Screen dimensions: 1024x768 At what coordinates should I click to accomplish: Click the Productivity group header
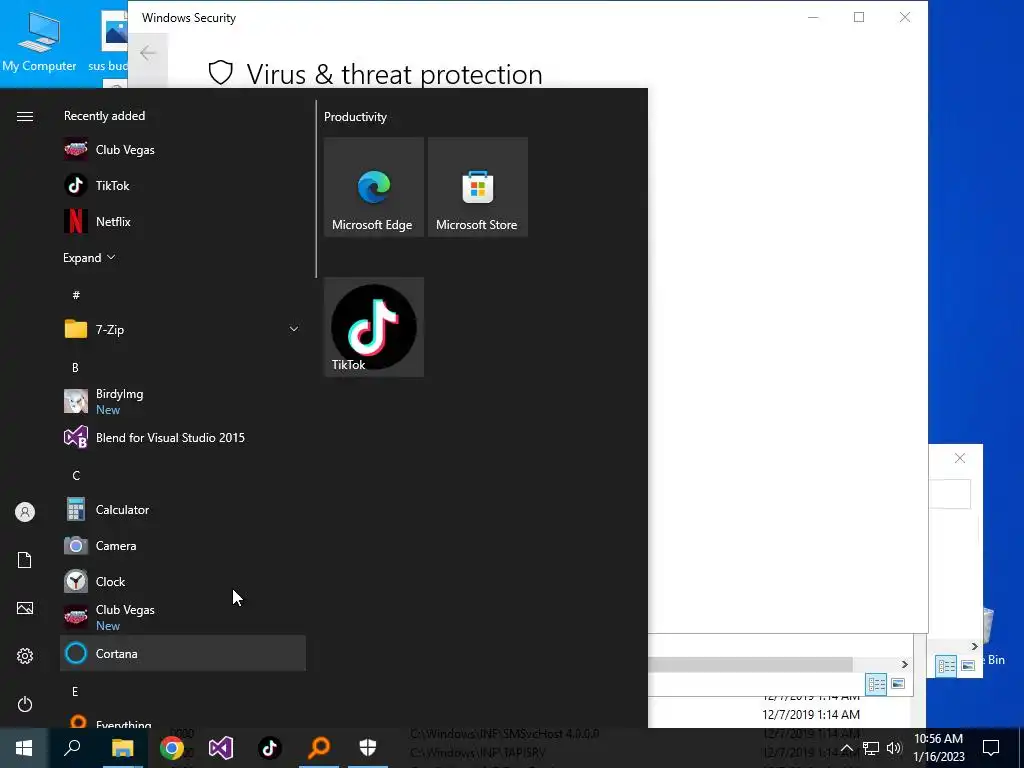point(355,117)
